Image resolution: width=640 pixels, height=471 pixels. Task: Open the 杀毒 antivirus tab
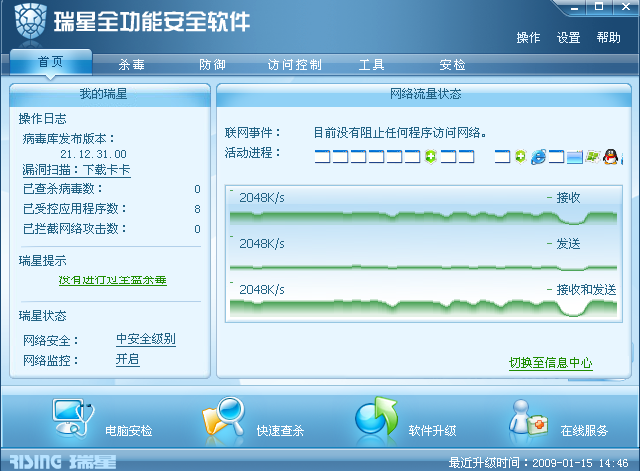pos(132,64)
